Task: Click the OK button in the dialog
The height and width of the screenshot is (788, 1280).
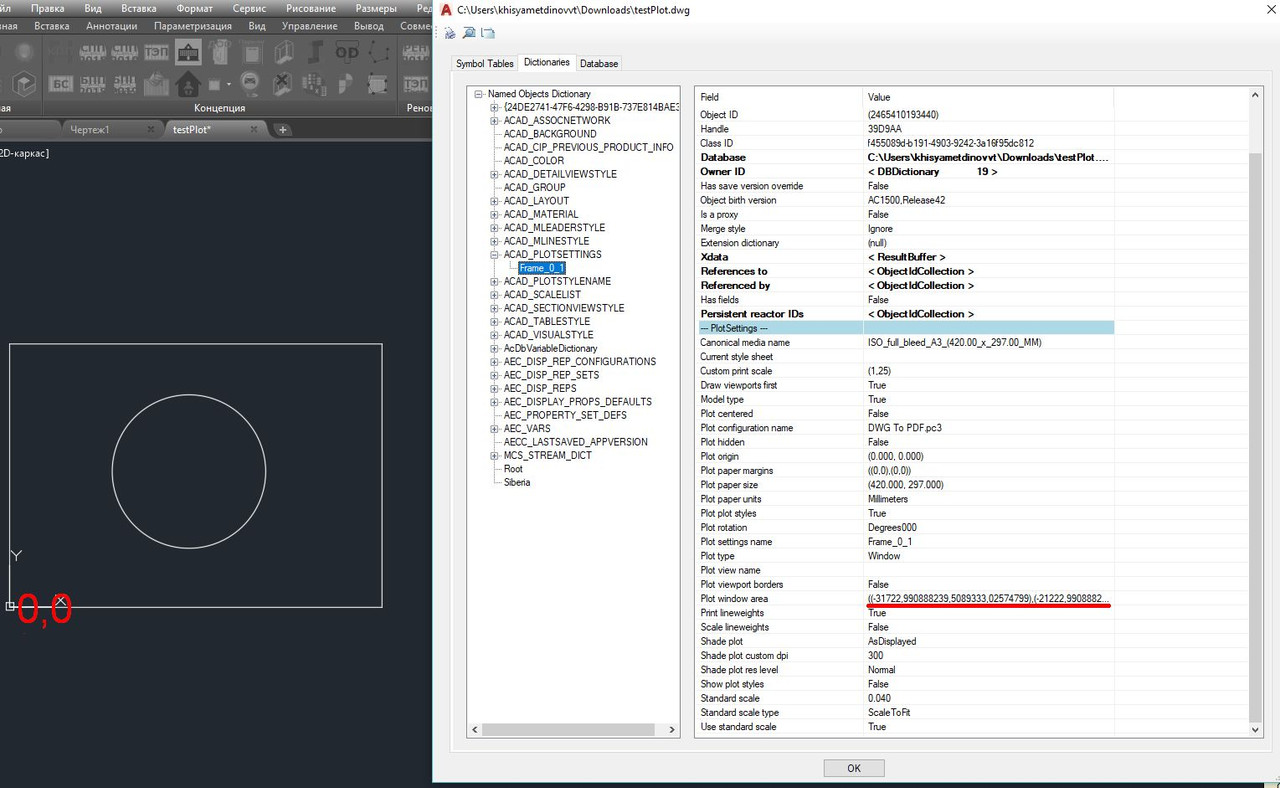Action: coord(854,768)
